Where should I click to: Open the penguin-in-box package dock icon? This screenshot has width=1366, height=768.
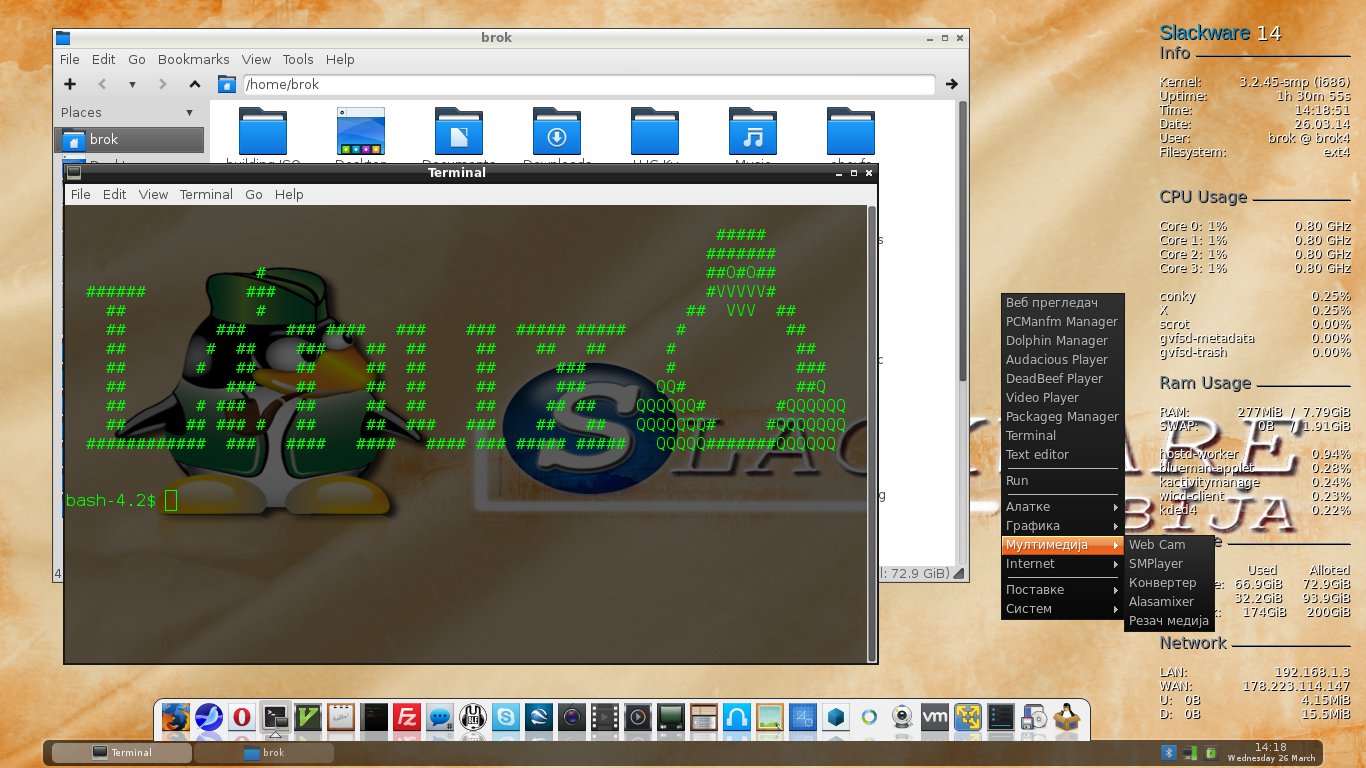[1067, 717]
